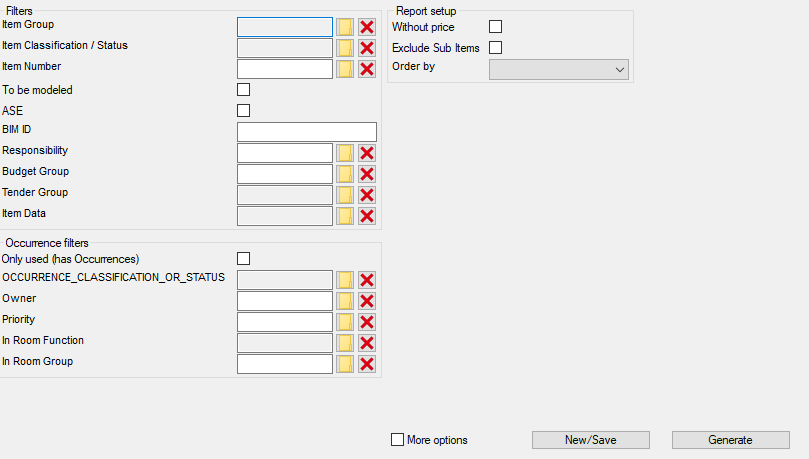The image size is (809, 459).
Task: Clear the Priority filter
Action: (367, 322)
